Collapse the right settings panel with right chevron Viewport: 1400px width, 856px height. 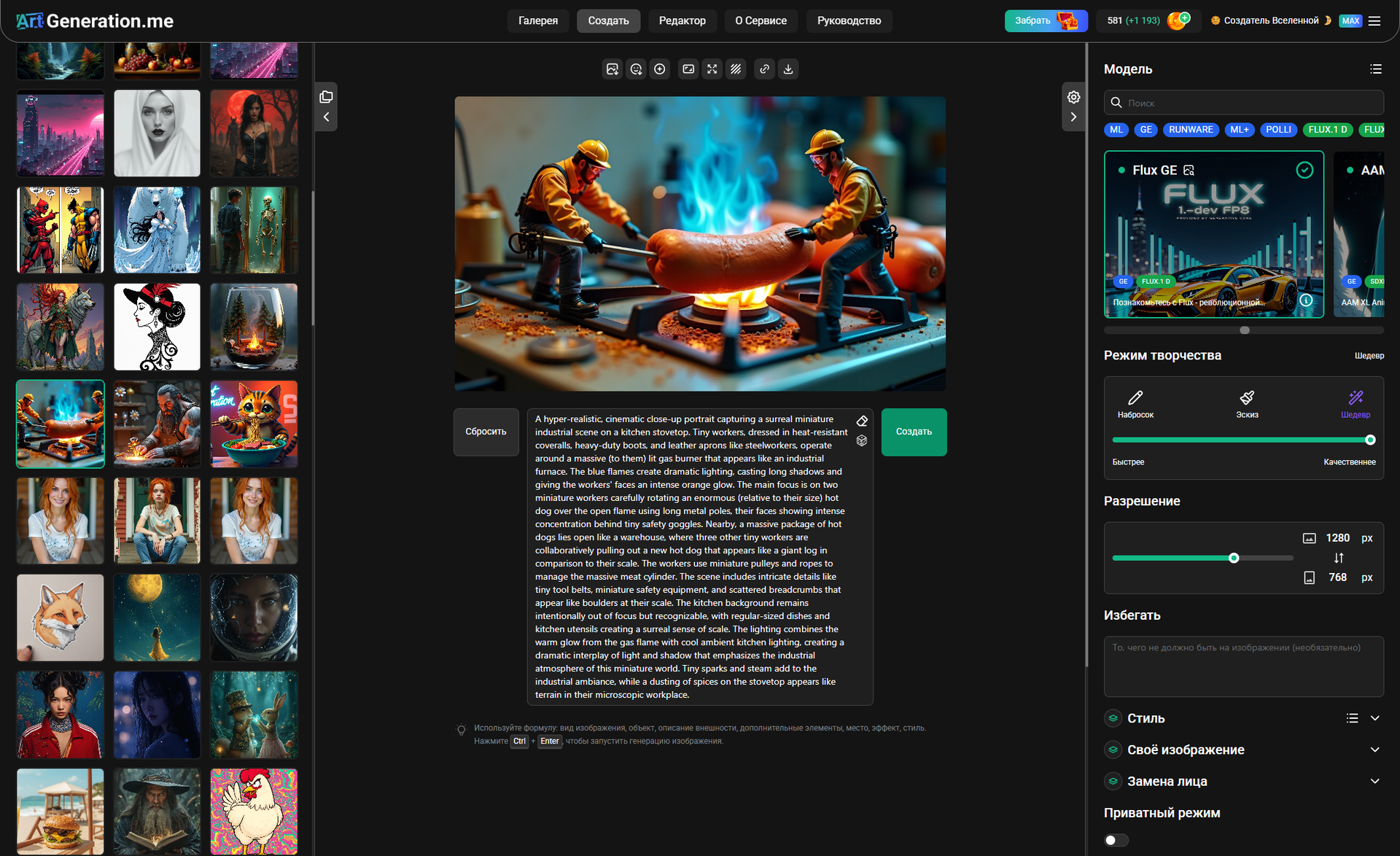pyautogui.click(x=1073, y=117)
